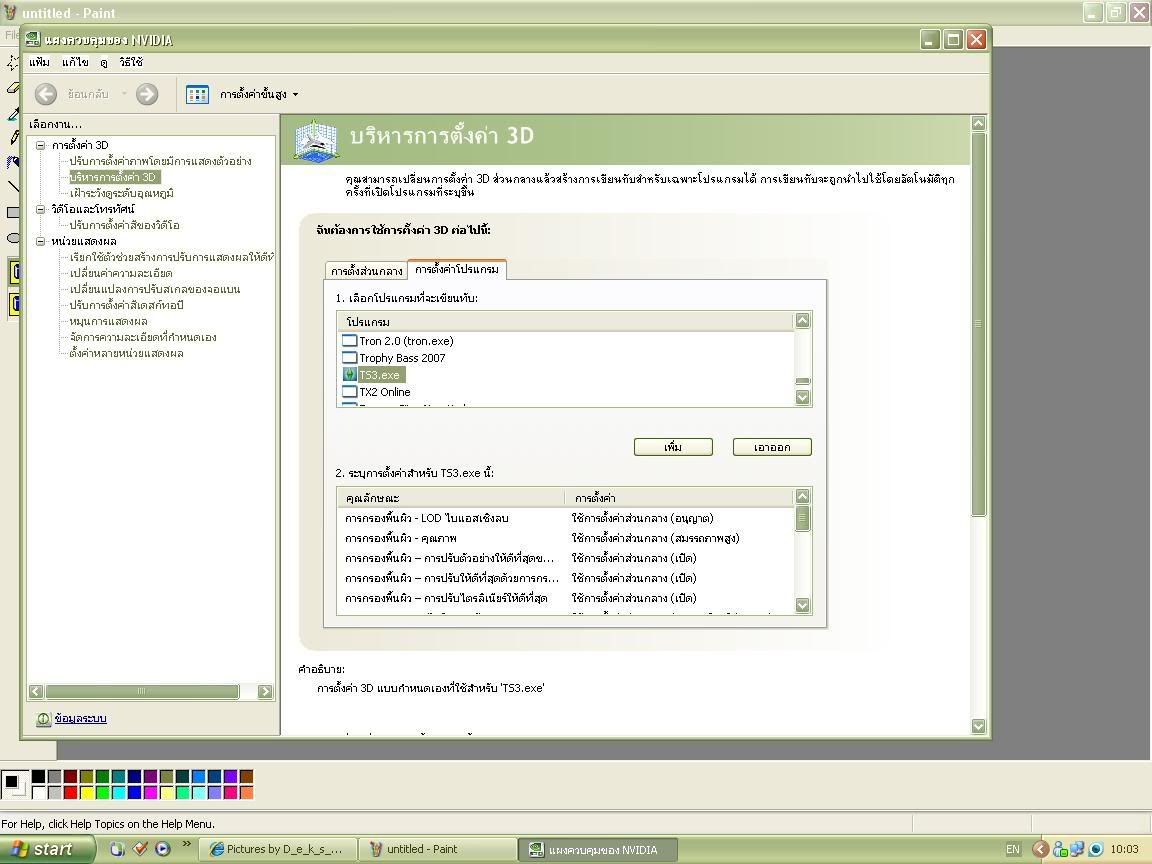The height and width of the screenshot is (864, 1152).
Task: Click the 3D settings header icon
Action: [316, 140]
